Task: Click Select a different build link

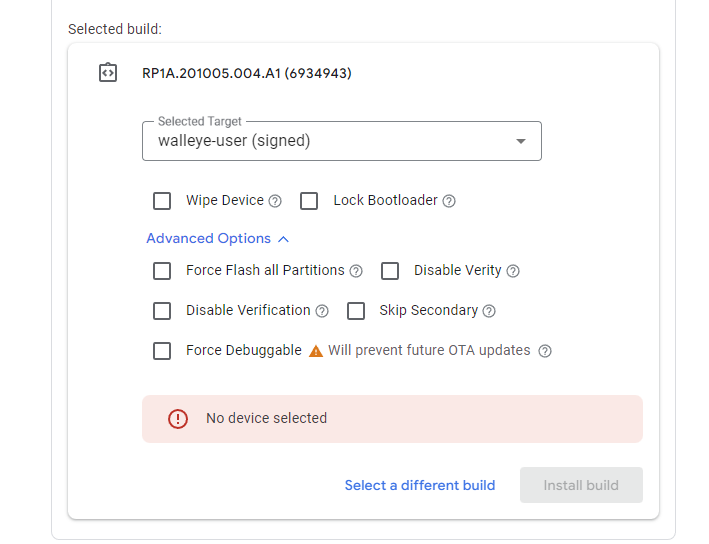Action: click(420, 485)
